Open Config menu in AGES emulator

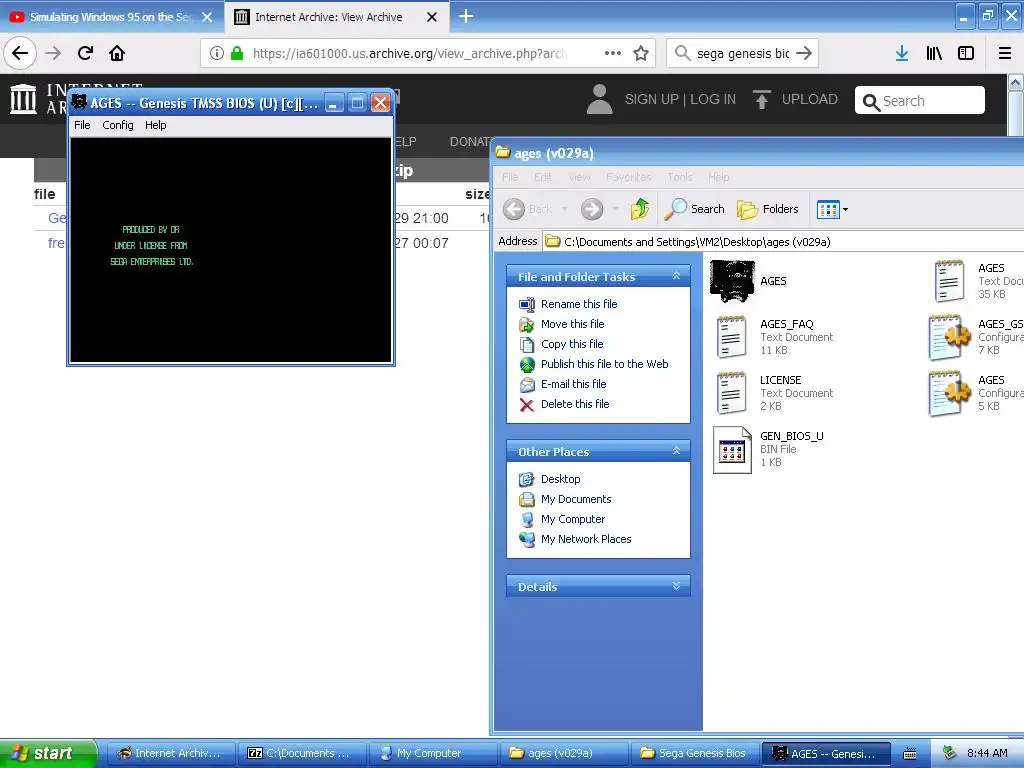[118, 125]
